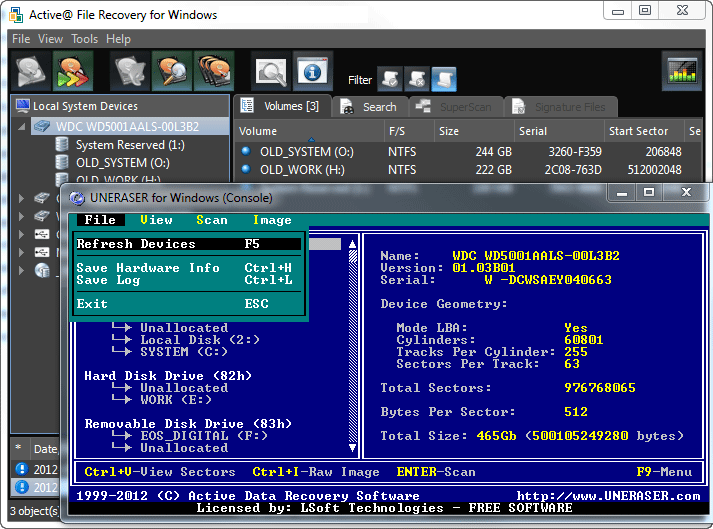Select System Reserved (1:) tree item
Screen dimensions: 713x529
(130, 145)
